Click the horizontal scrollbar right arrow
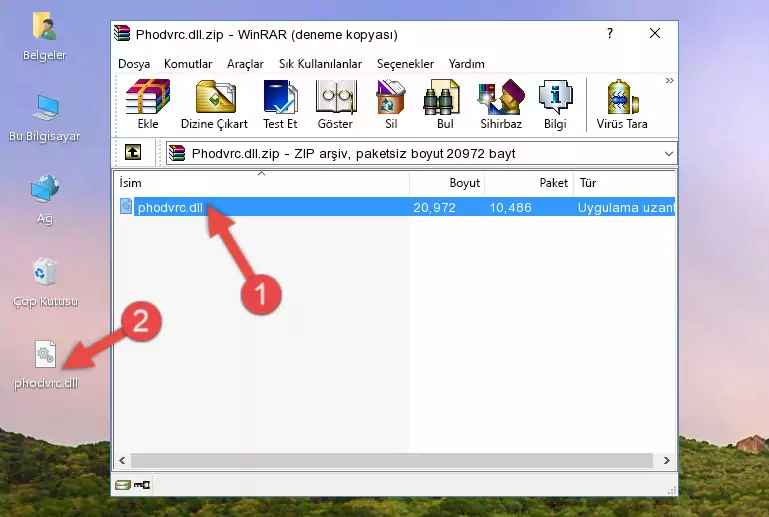Viewport: 769px width, 517px height. 666,460
